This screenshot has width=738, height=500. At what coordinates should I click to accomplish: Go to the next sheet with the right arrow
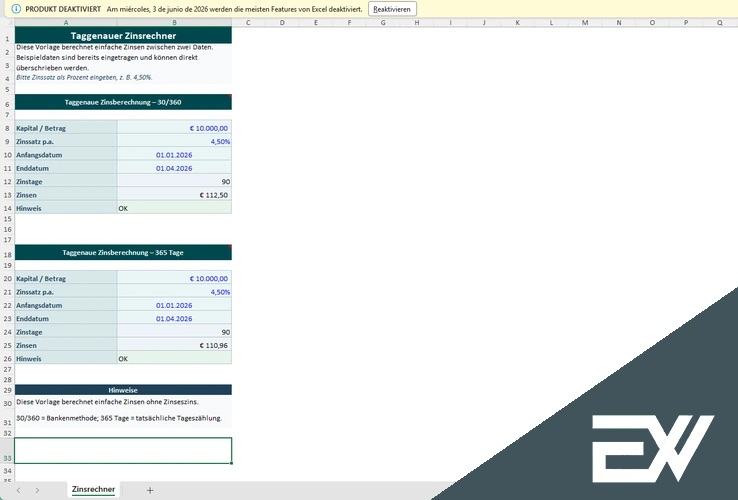[x=37, y=490]
